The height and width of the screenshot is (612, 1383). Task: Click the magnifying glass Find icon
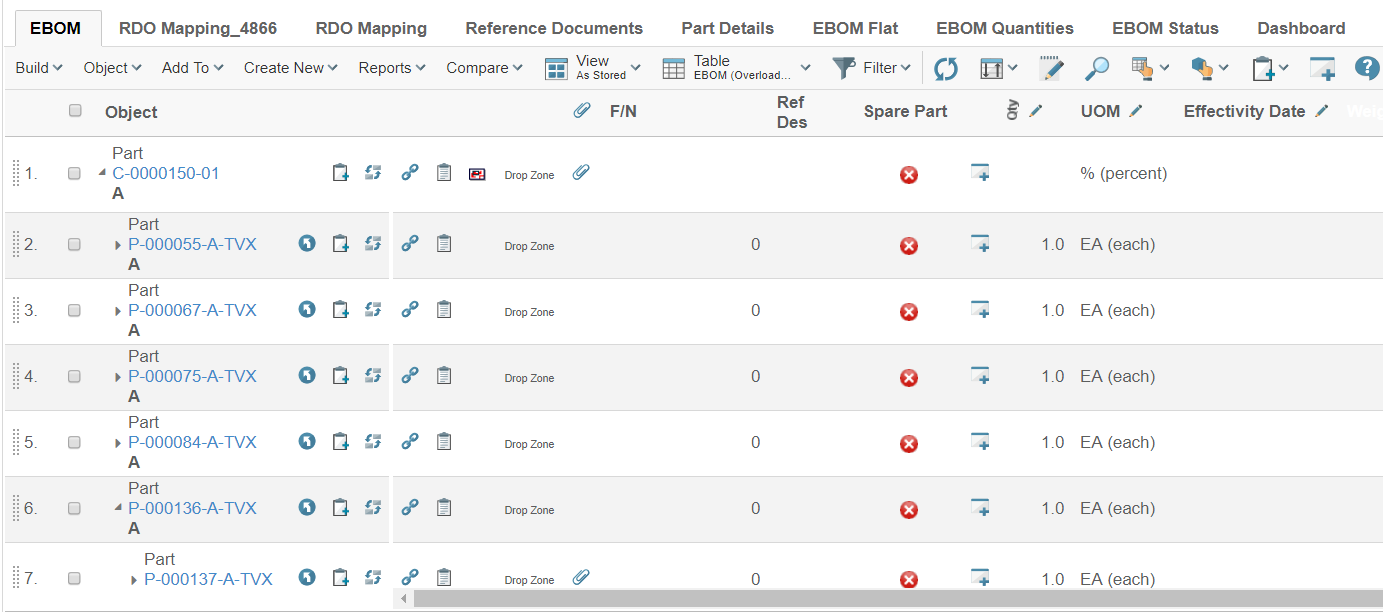tap(1097, 68)
